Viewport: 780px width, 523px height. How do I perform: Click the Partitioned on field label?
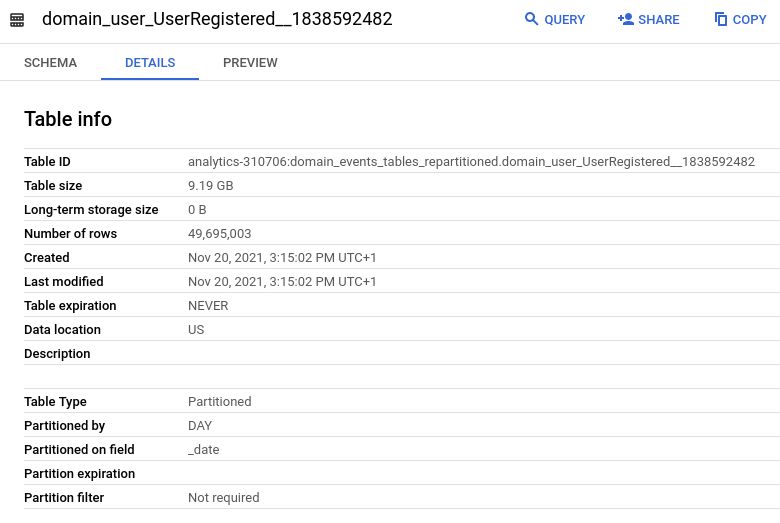coord(79,450)
